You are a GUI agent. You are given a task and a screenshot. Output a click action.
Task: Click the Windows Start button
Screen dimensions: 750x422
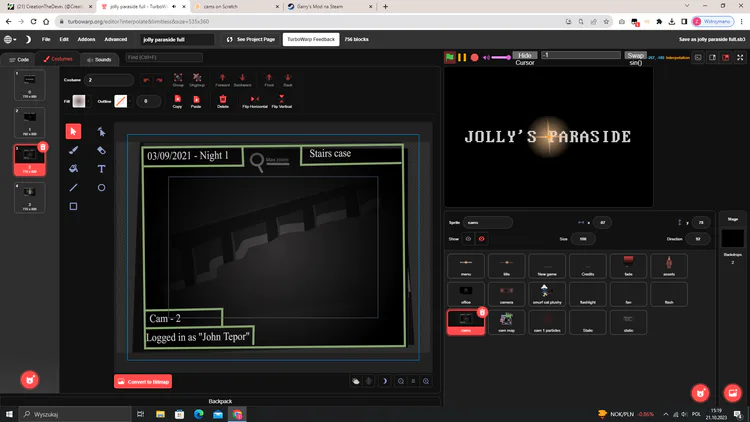[x=9, y=414]
